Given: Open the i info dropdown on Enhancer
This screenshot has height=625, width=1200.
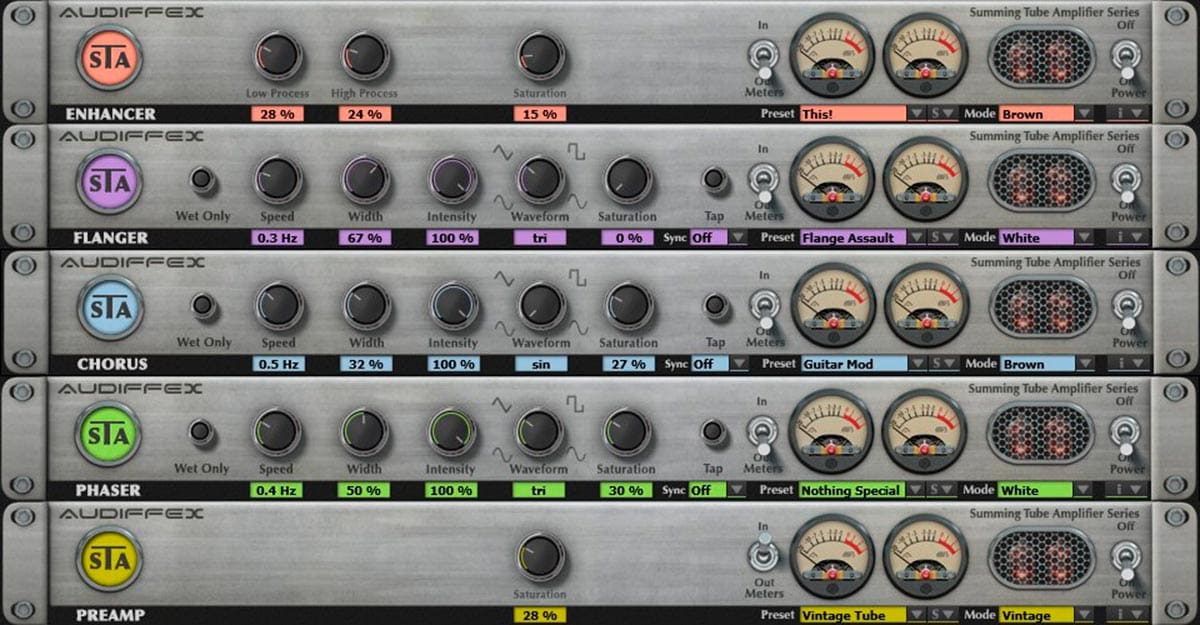Looking at the screenshot, I should (x=1129, y=114).
